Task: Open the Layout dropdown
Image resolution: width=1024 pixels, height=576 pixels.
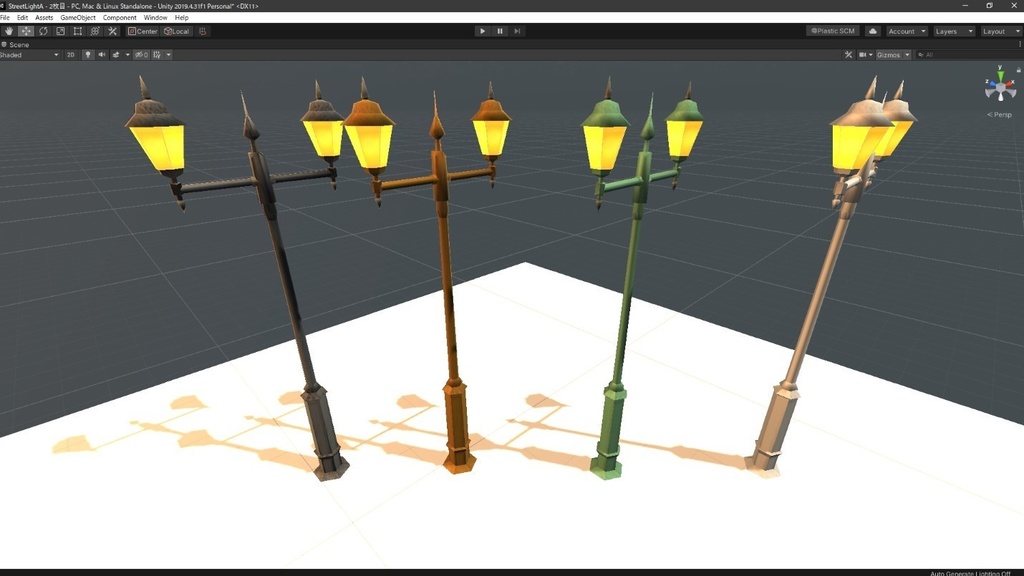Action: point(1000,31)
